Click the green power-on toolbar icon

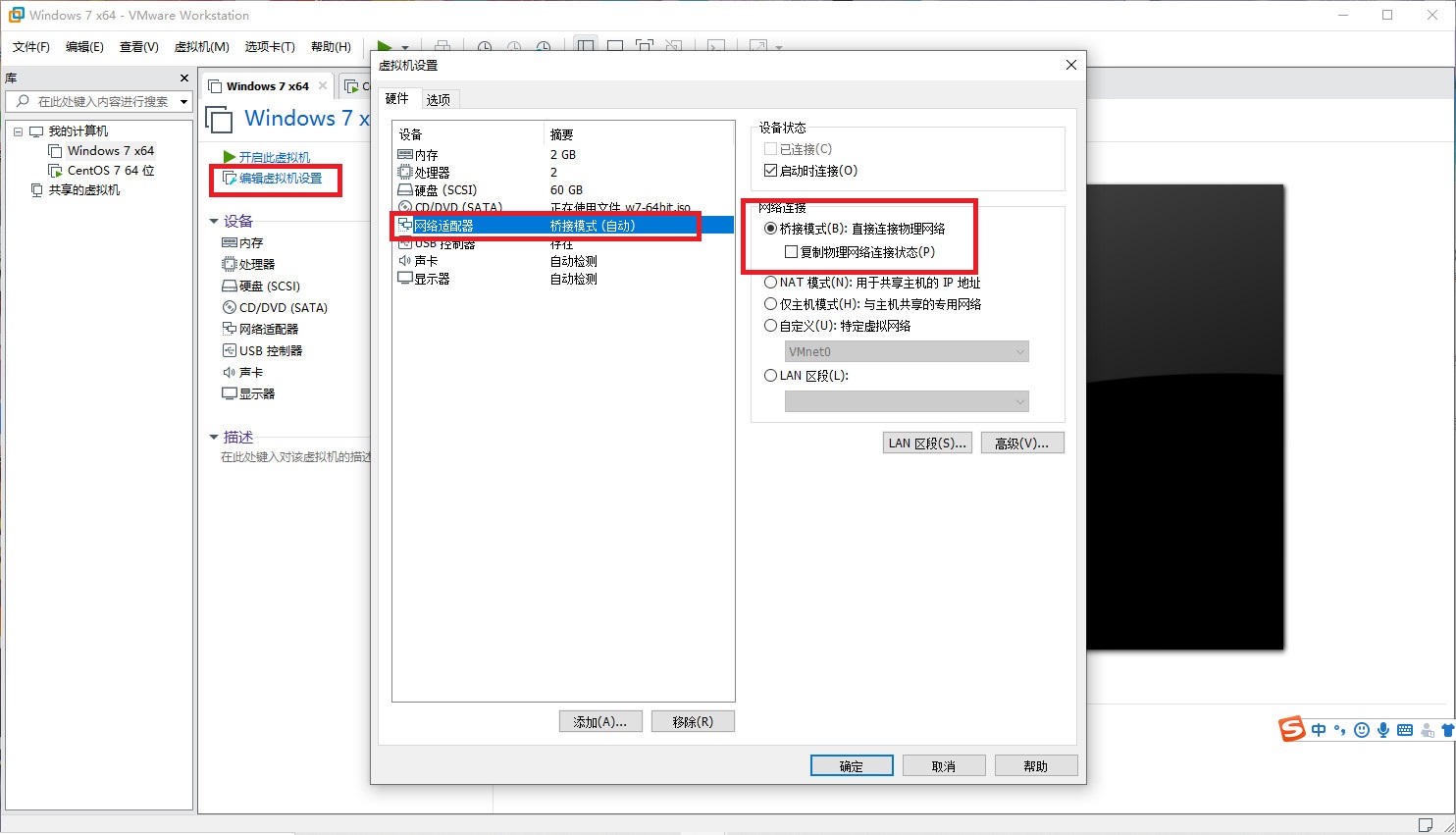[385, 46]
